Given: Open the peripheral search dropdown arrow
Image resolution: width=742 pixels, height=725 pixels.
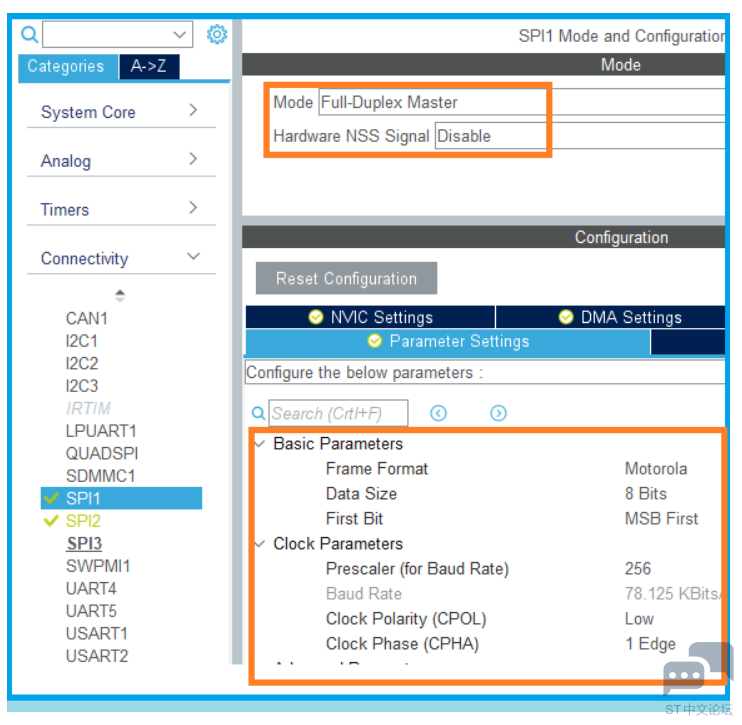Looking at the screenshot, I should tap(179, 35).
